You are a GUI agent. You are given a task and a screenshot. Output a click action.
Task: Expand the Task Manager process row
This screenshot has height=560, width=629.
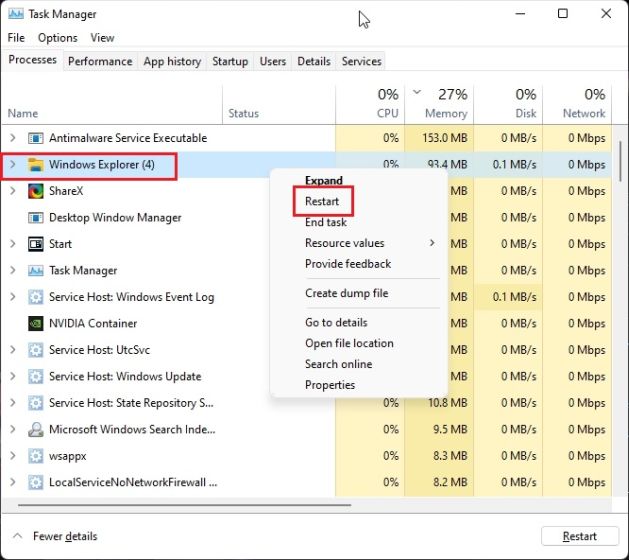pyautogui.click(x=13, y=270)
